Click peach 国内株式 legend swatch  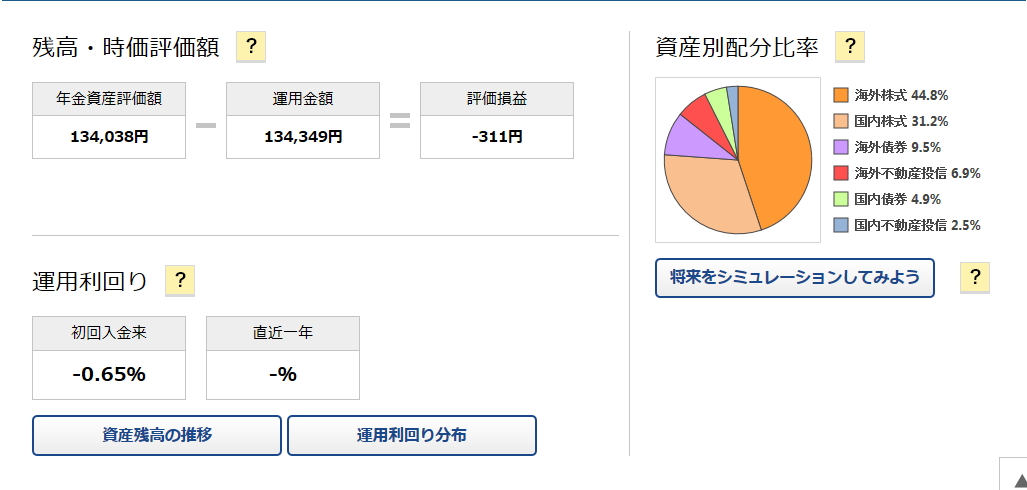840,121
